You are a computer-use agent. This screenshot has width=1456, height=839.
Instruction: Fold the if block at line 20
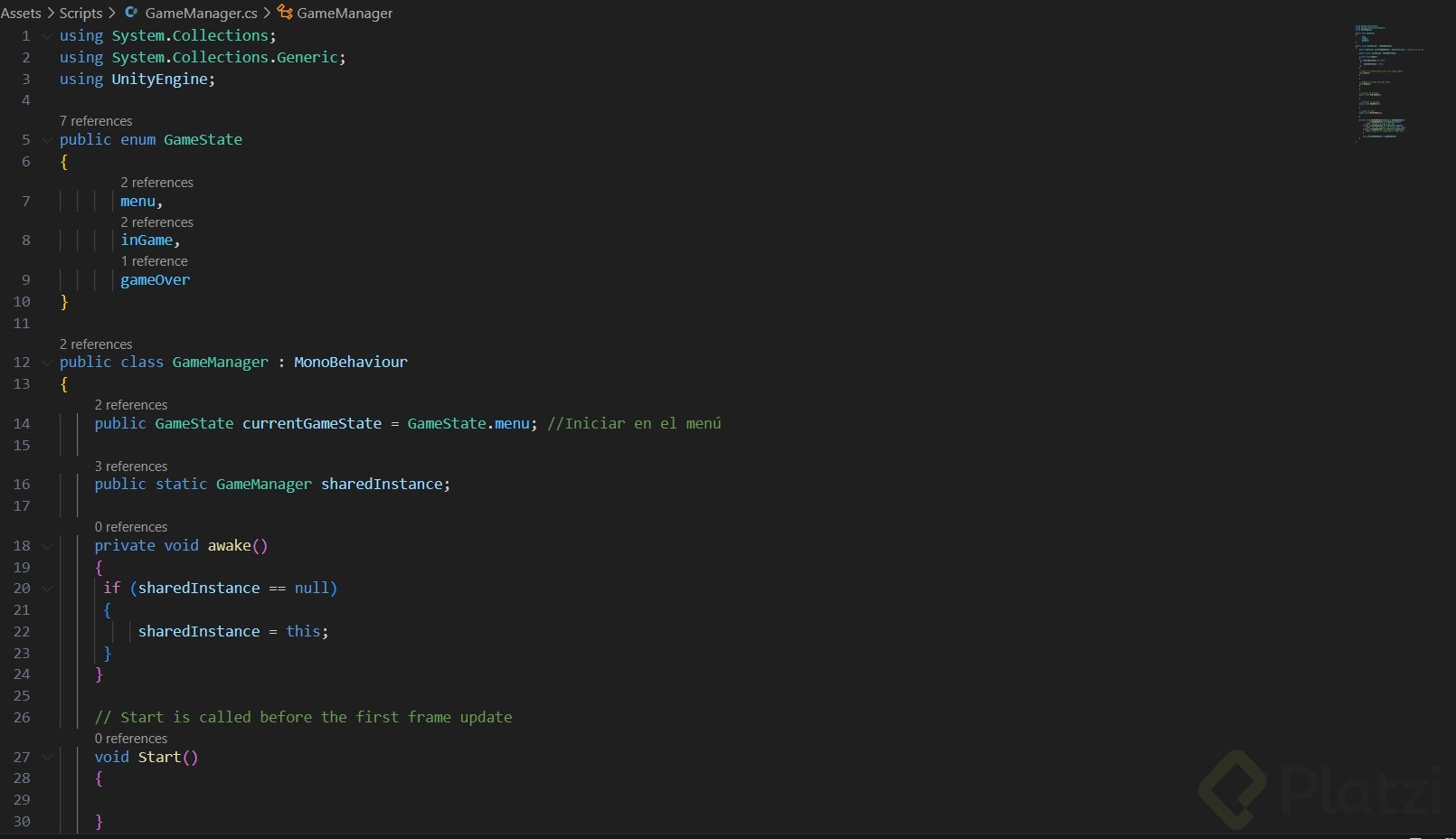47,589
